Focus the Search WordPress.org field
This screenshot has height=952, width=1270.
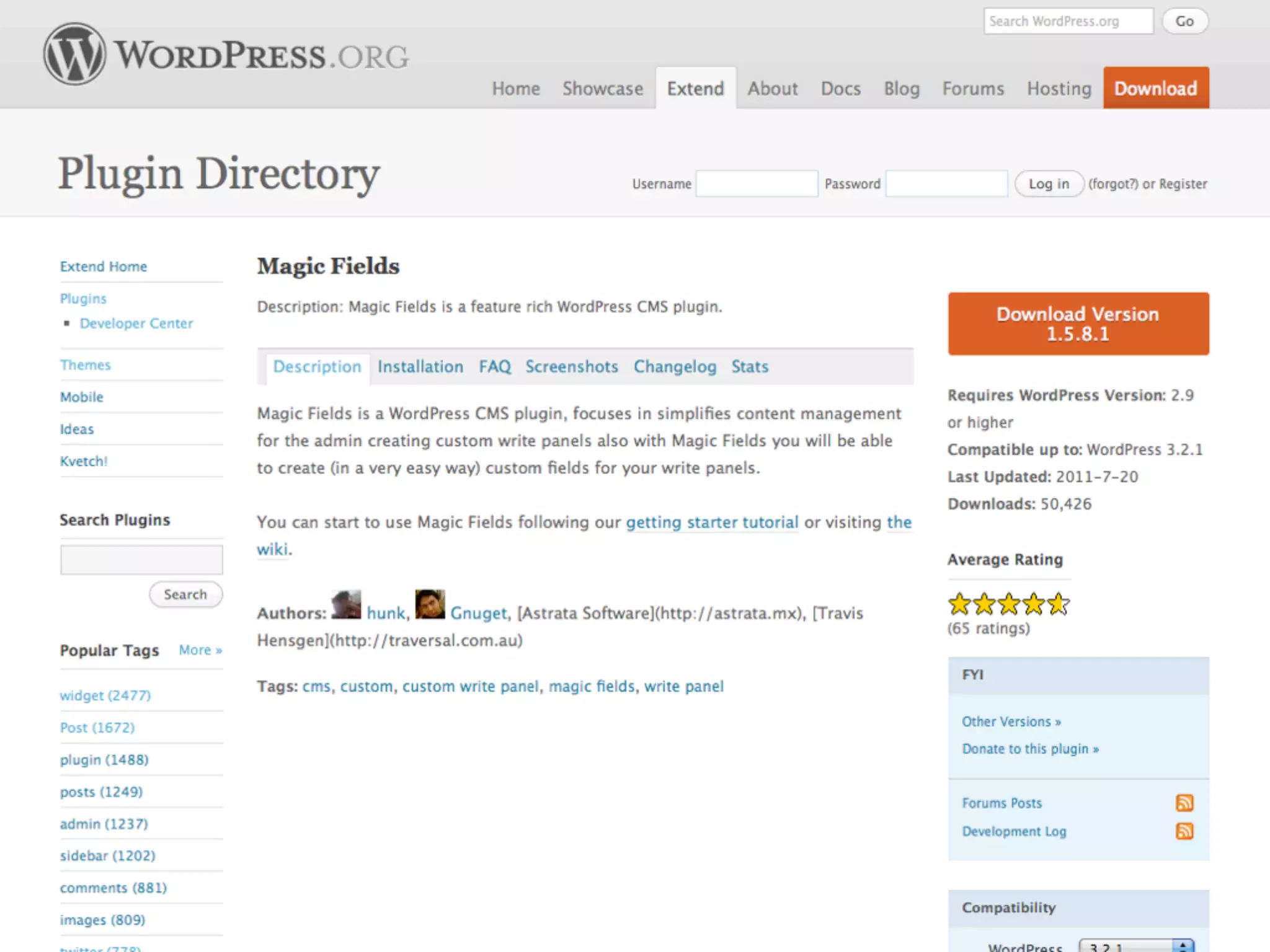click(x=1067, y=21)
